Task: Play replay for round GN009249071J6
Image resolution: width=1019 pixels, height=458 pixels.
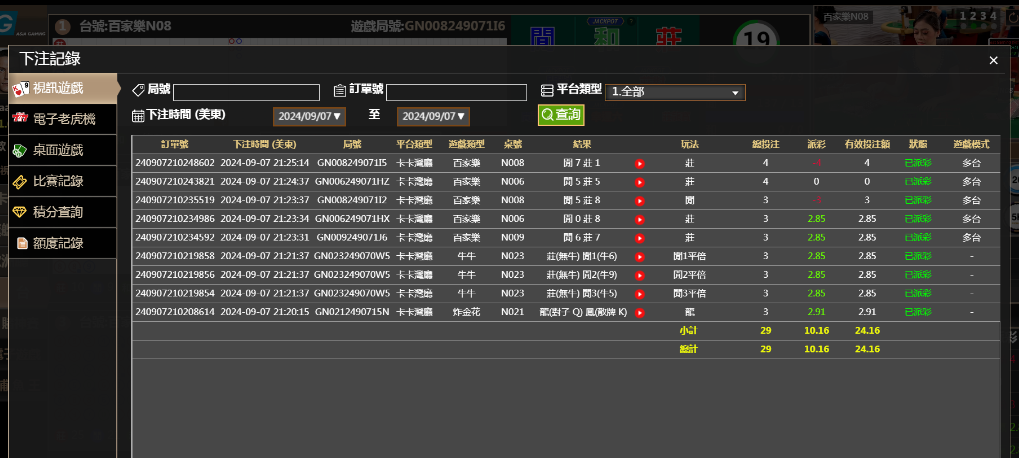Action: click(x=639, y=237)
